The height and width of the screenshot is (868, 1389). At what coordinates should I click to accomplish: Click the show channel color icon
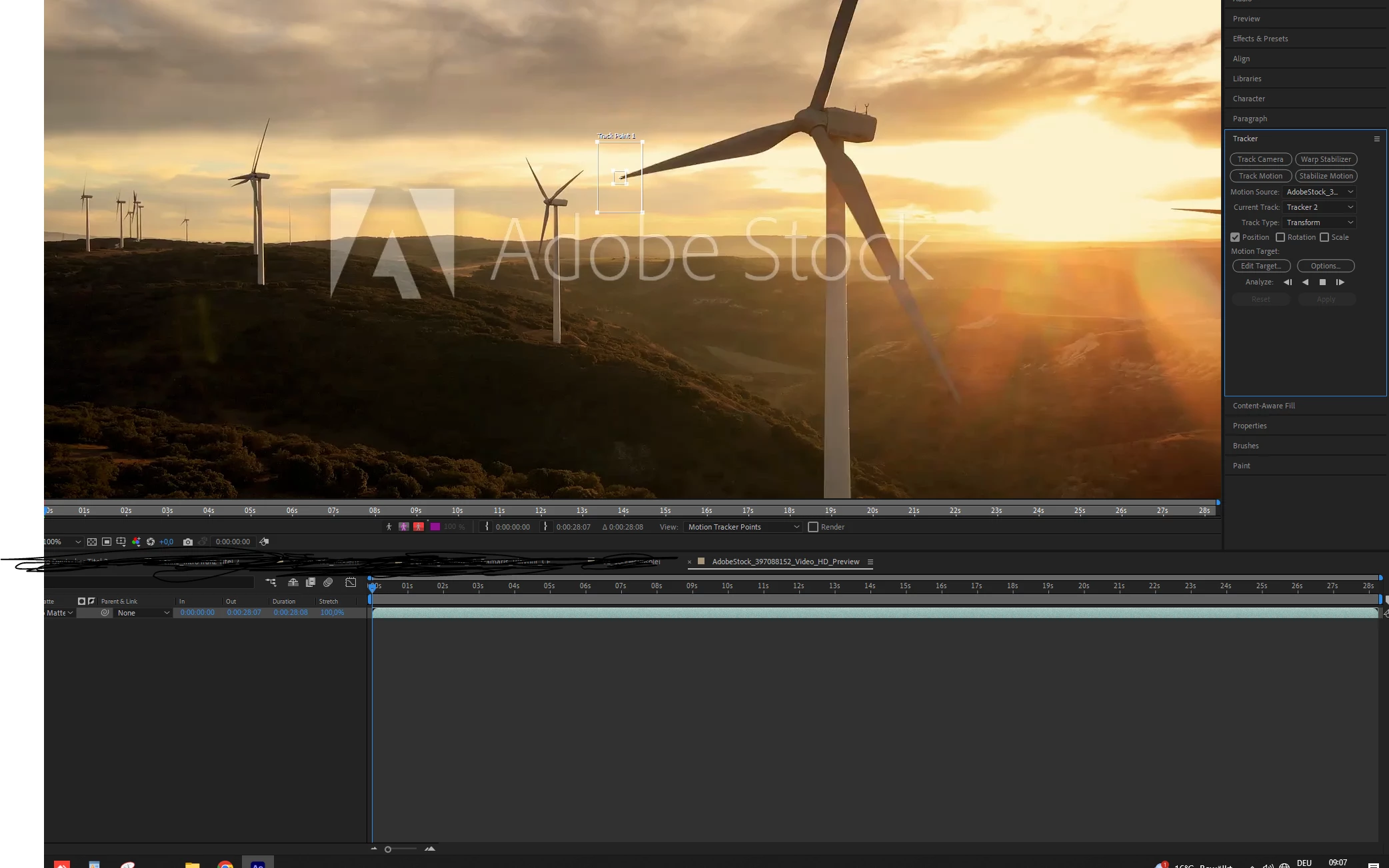(136, 542)
